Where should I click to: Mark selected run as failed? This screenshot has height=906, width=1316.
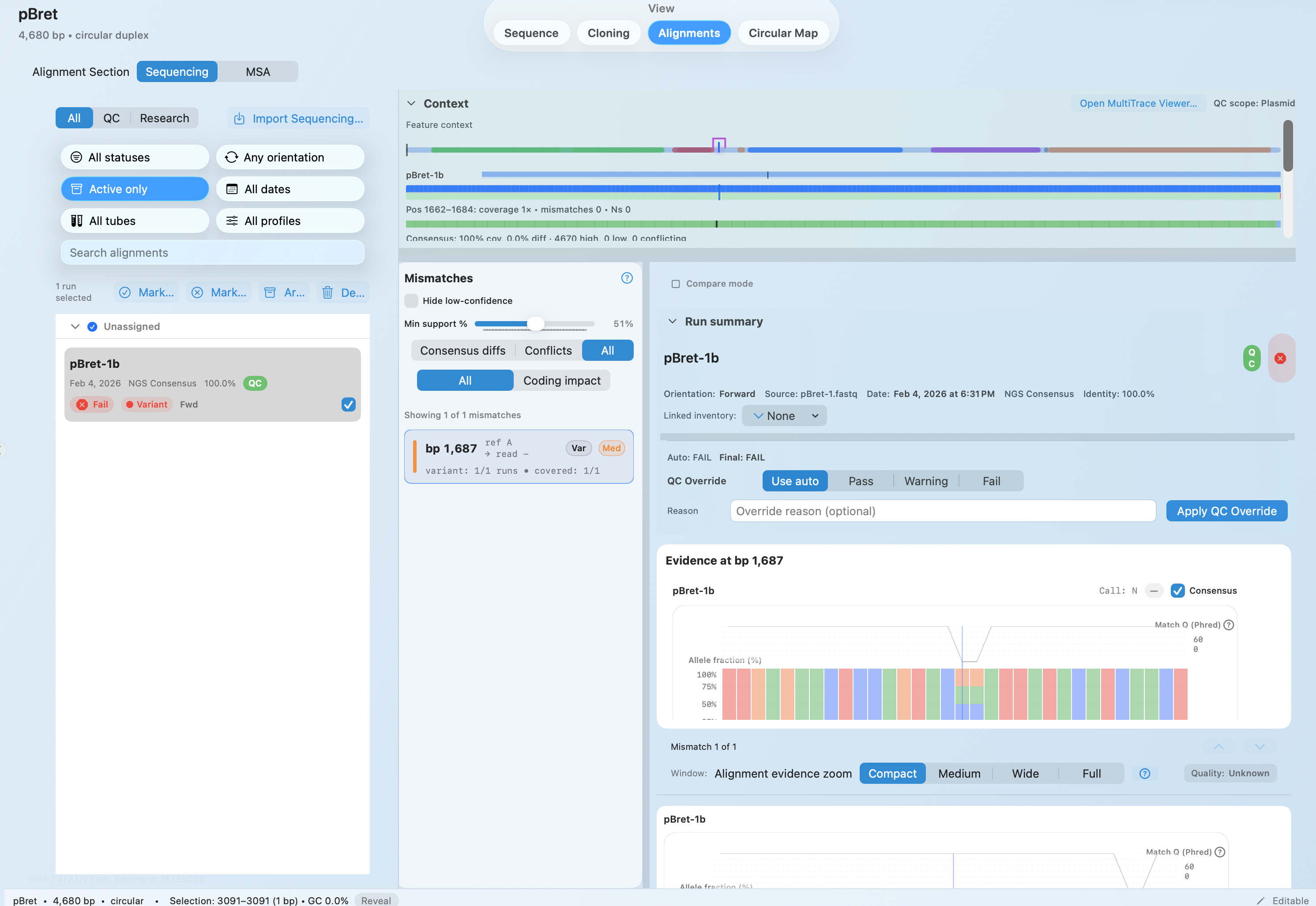pyautogui.click(x=218, y=292)
